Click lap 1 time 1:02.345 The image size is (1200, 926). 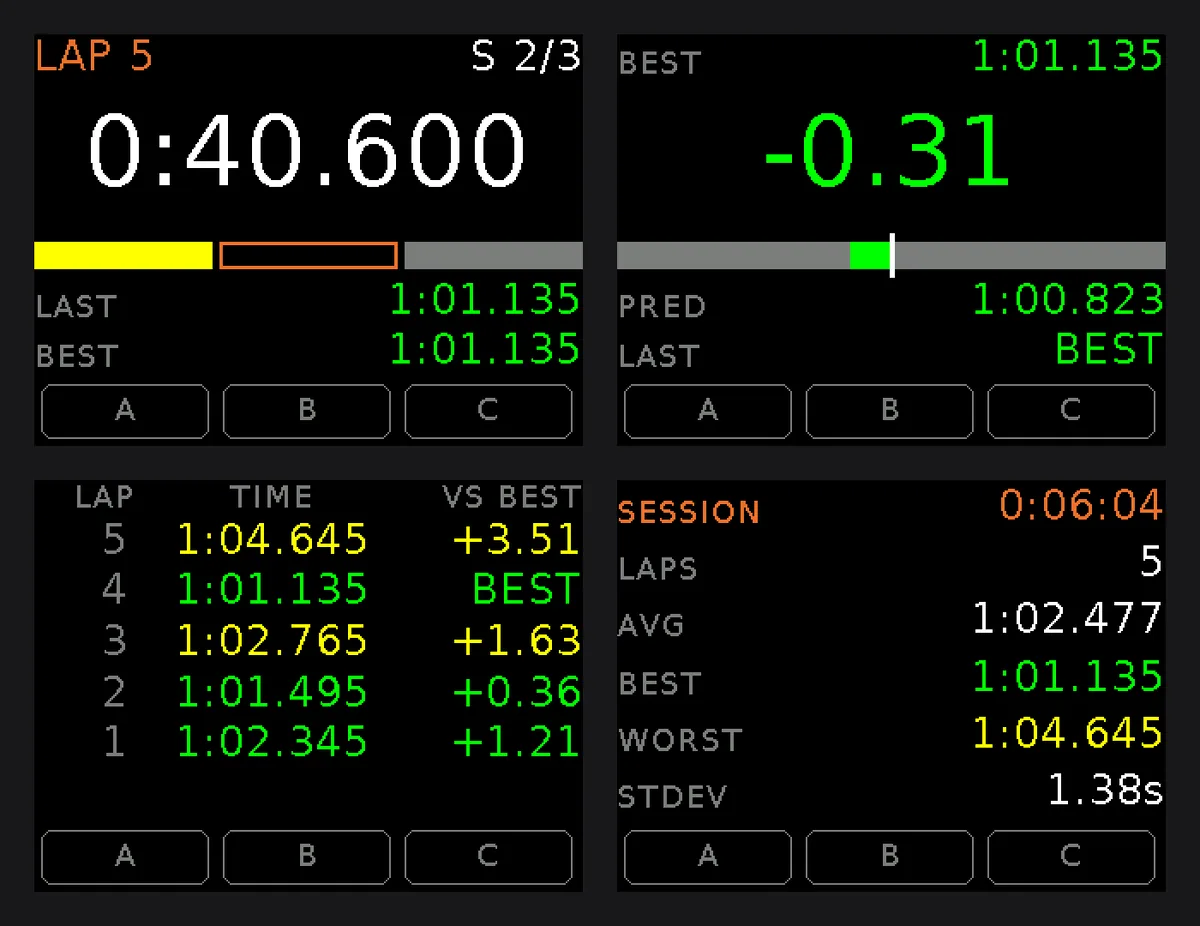pos(272,741)
